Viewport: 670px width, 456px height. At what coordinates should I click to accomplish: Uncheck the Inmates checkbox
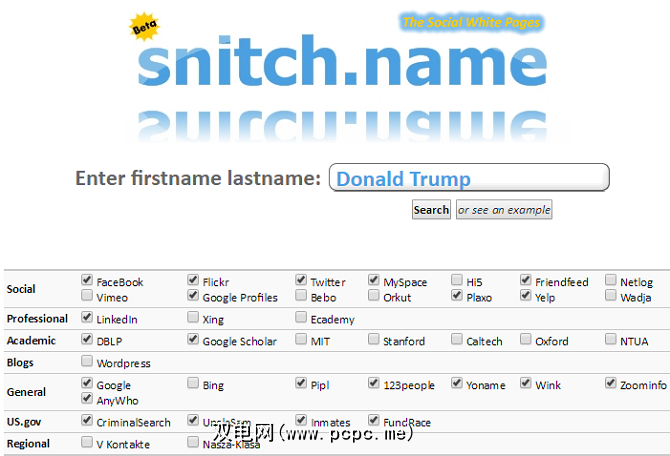[301, 420]
